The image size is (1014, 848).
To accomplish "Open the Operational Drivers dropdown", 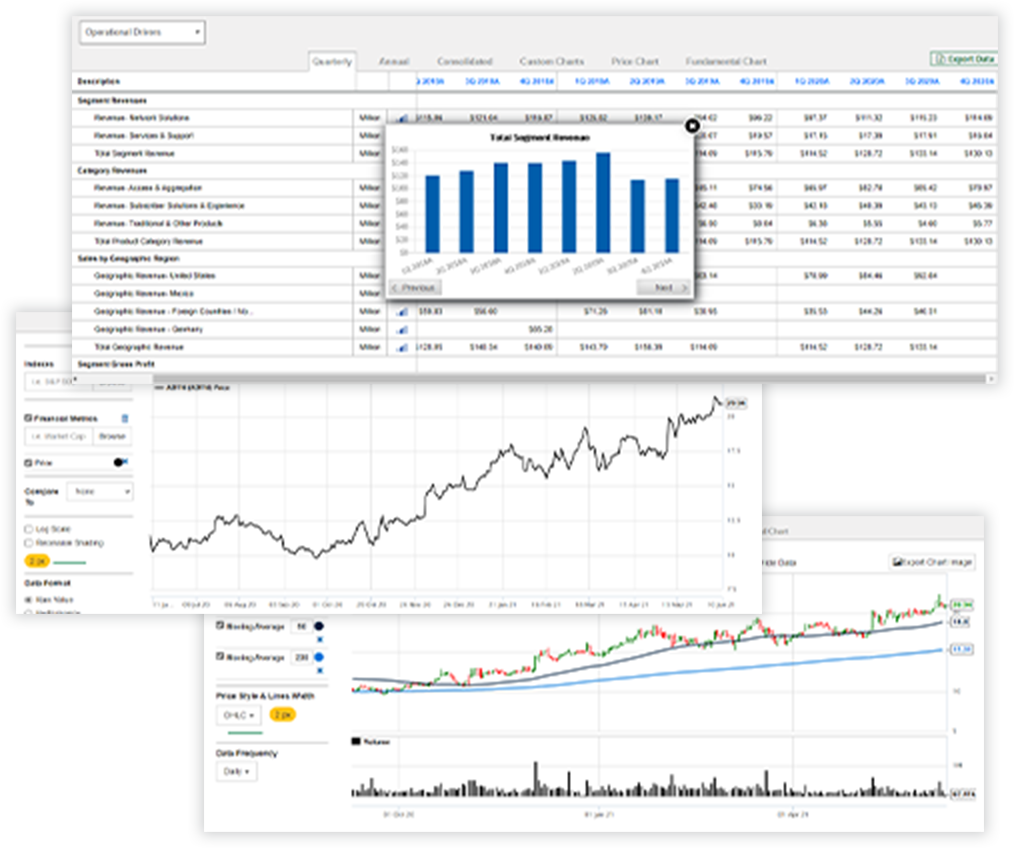I will 142,32.
